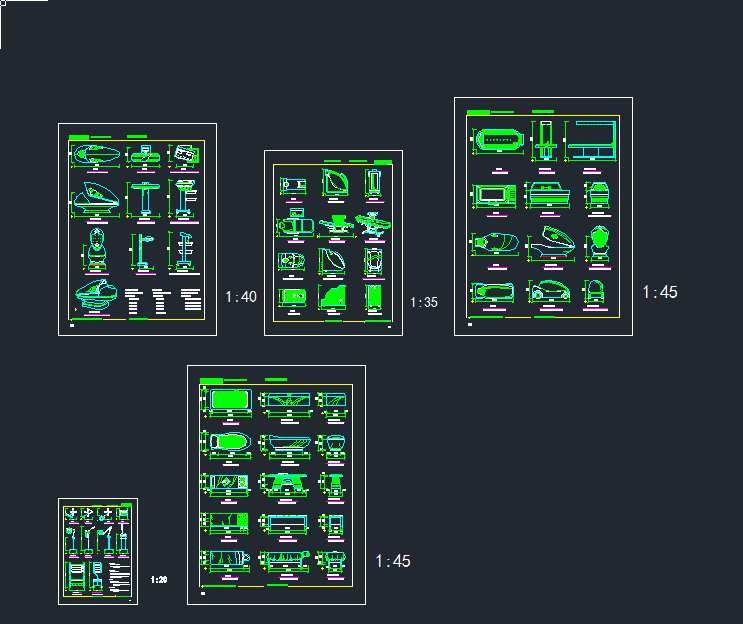The width and height of the screenshot is (743, 624).
Task: Click the 1:40 scale label
Action: 240,297
